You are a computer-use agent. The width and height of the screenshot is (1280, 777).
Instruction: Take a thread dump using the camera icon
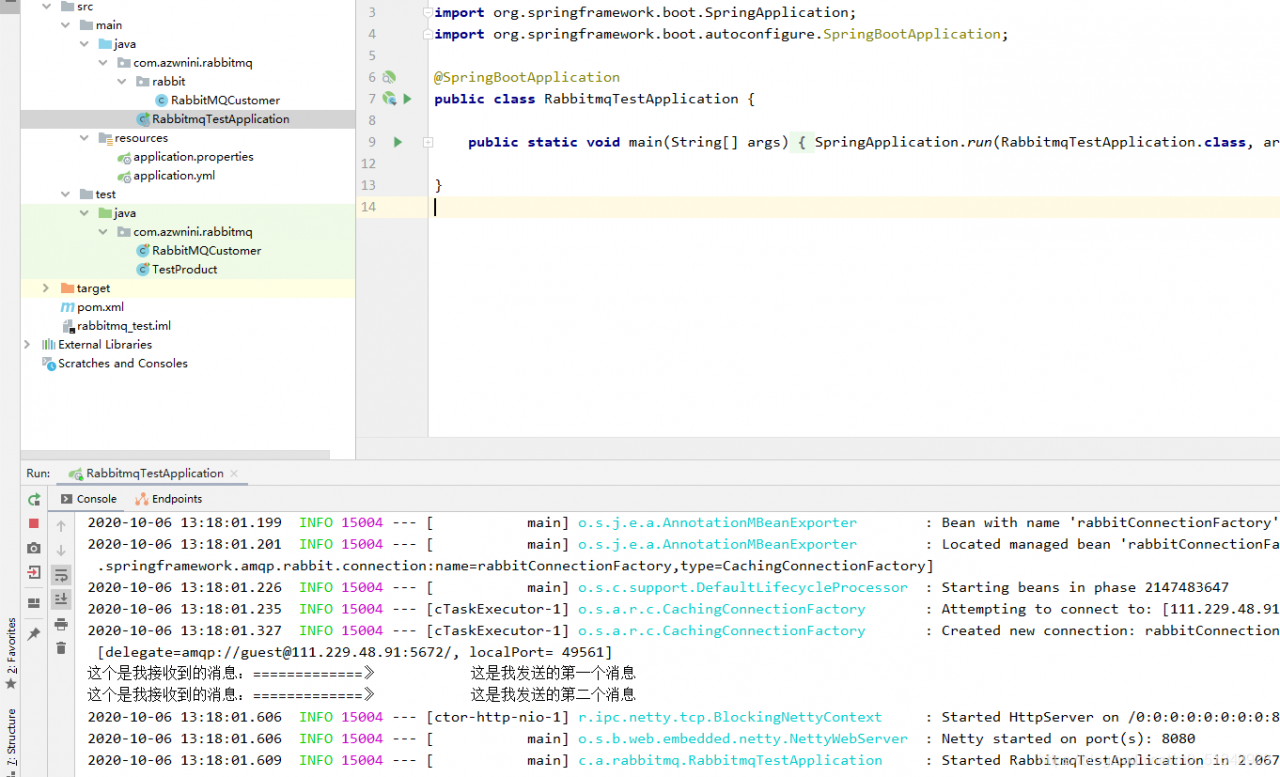[x=34, y=548]
